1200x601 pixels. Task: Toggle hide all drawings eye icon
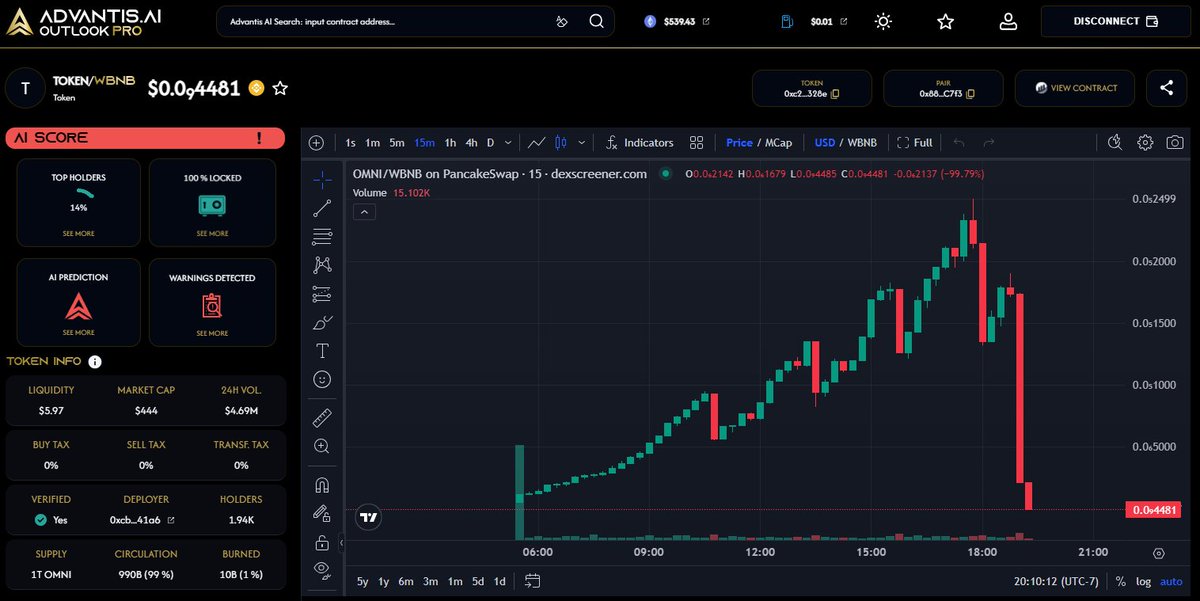tap(322, 570)
